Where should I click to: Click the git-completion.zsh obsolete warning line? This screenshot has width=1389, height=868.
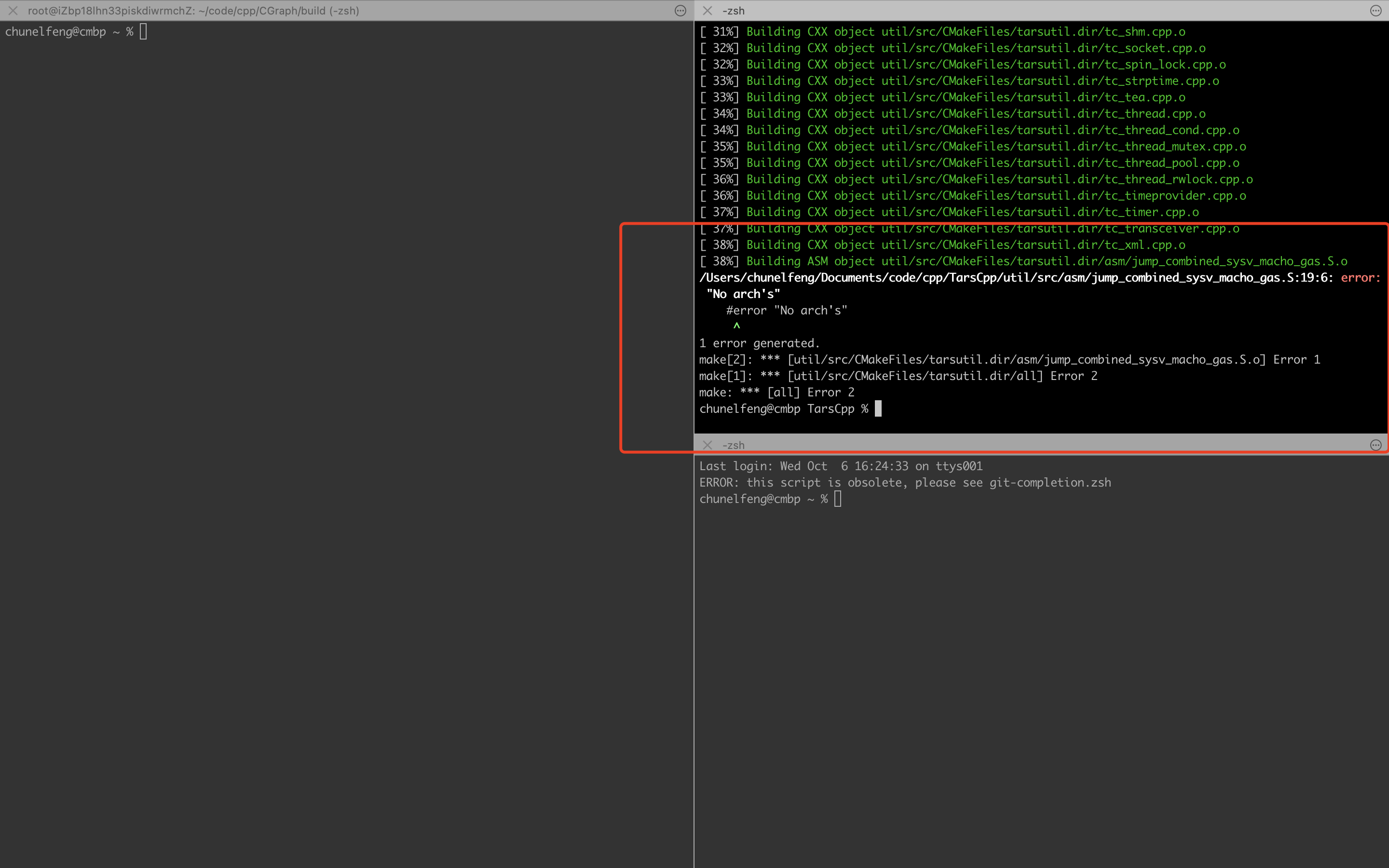905,482
